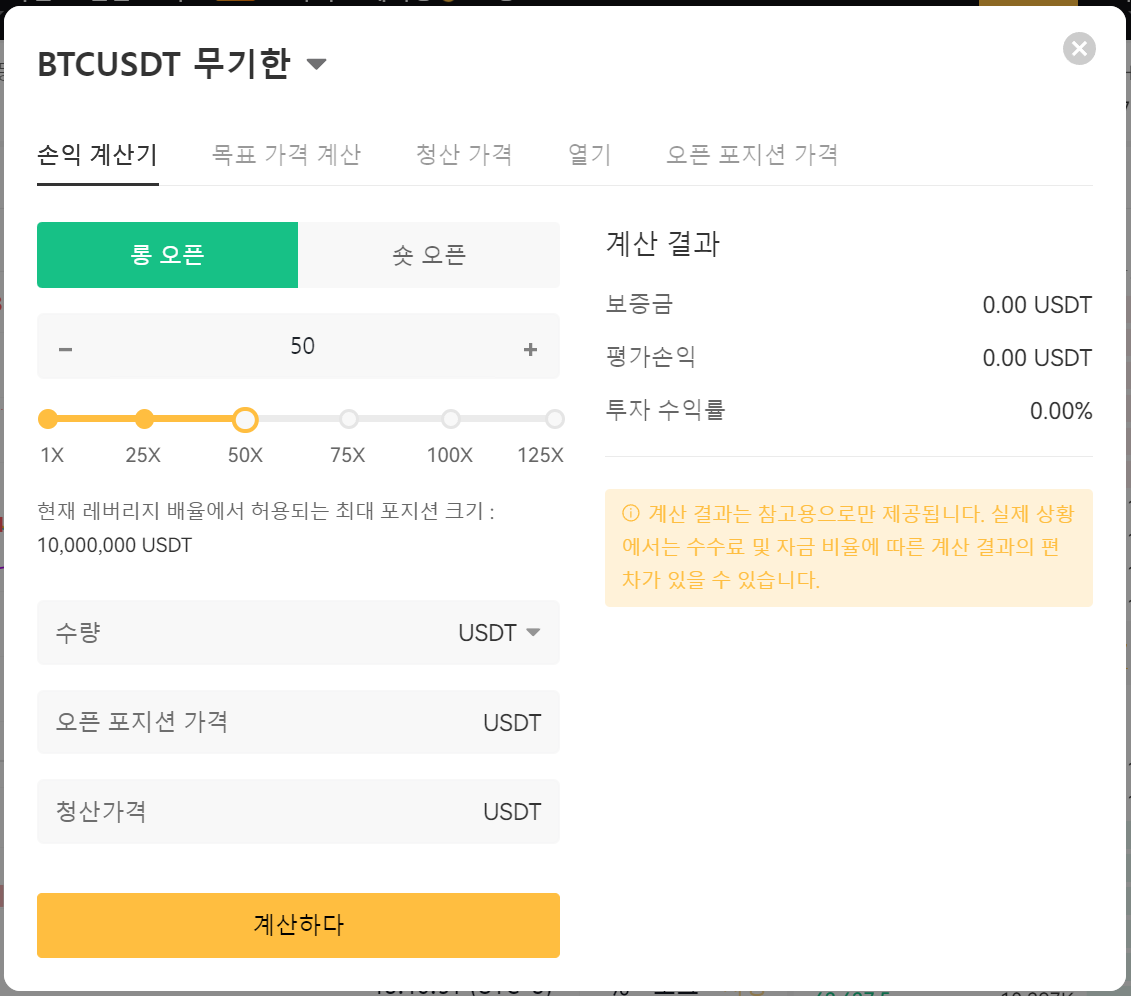Switch to the 목표 가격 계산 tab

(x=286, y=154)
